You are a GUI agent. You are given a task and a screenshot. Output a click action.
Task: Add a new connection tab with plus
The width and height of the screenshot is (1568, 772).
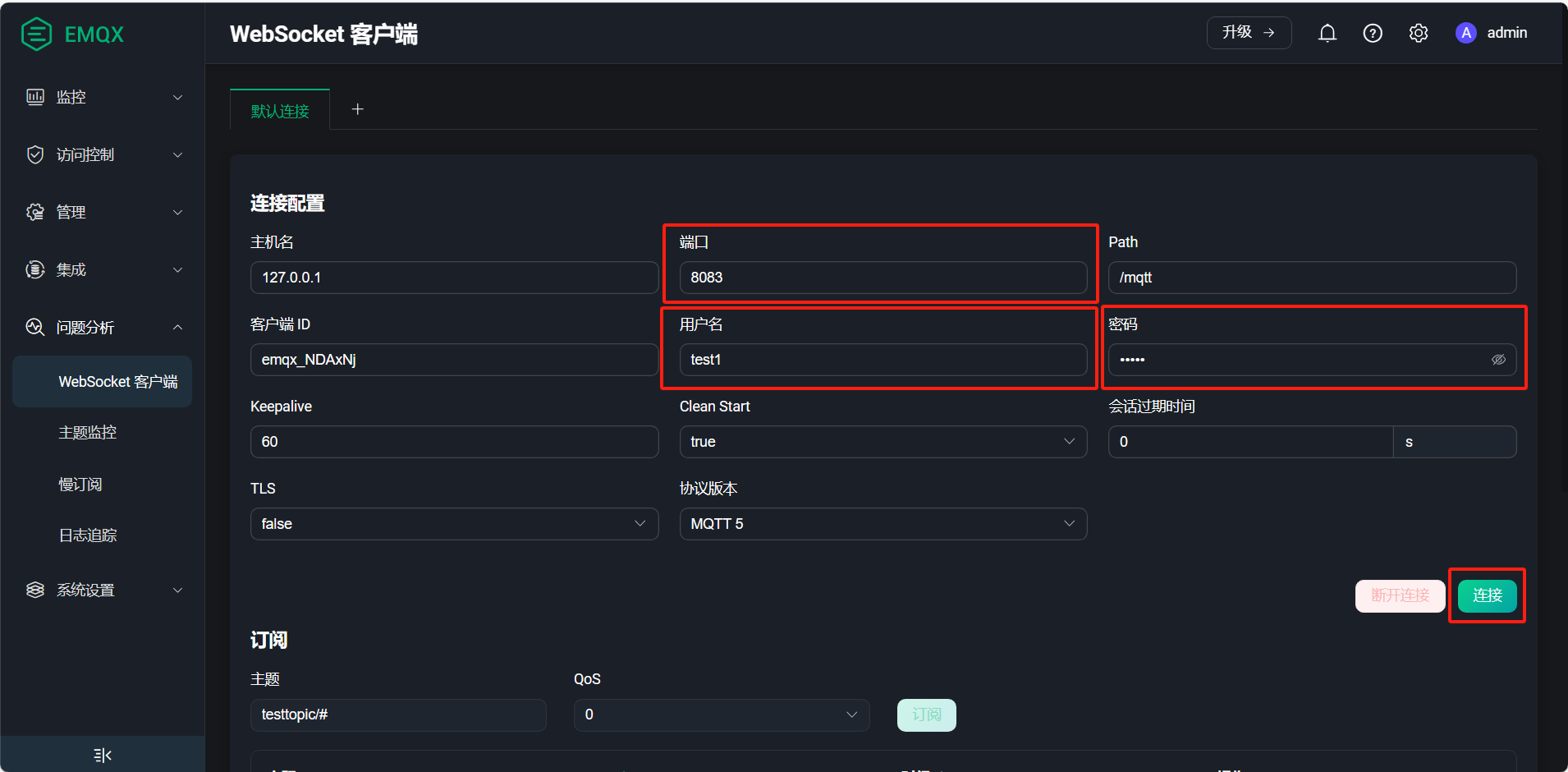coord(358,109)
